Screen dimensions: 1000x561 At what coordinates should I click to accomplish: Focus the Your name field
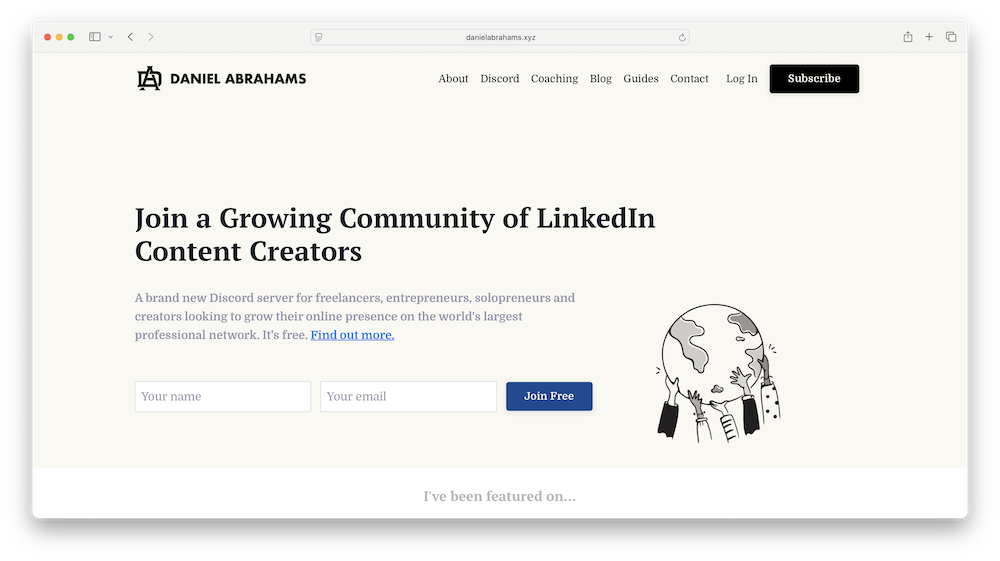pyautogui.click(x=223, y=397)
